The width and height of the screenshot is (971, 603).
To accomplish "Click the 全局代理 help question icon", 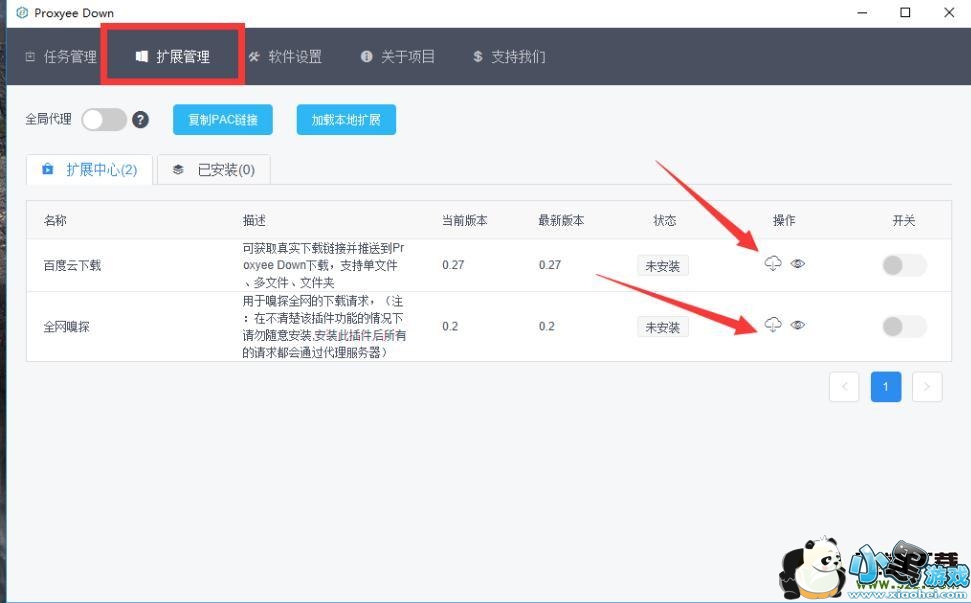I will pyautogui.click(x=141, y=119).
